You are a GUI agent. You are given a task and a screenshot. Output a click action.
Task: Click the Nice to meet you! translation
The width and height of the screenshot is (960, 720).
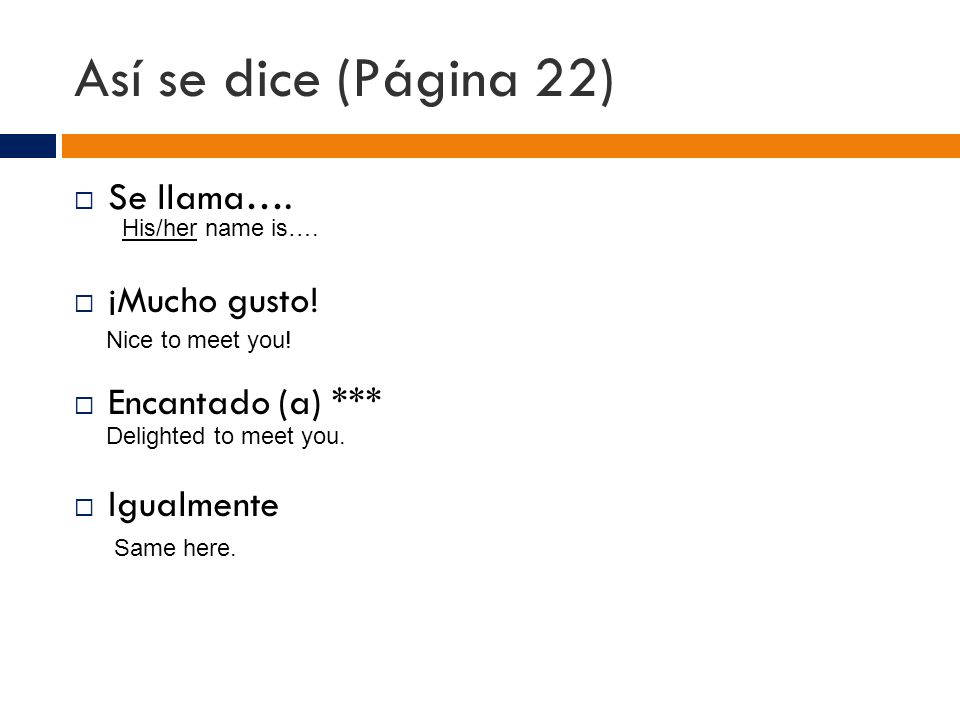(198, 340)
